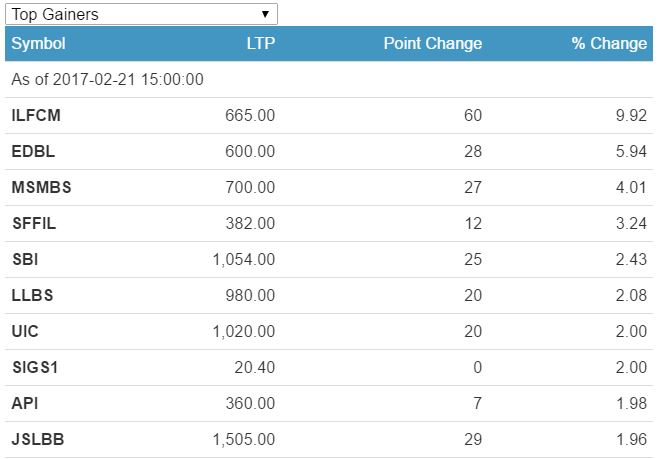The height and width of the screenshot is (459, 663).
Task: Click the As of 2017-02-21 timestamp row
Action: [x=108, y=79]
